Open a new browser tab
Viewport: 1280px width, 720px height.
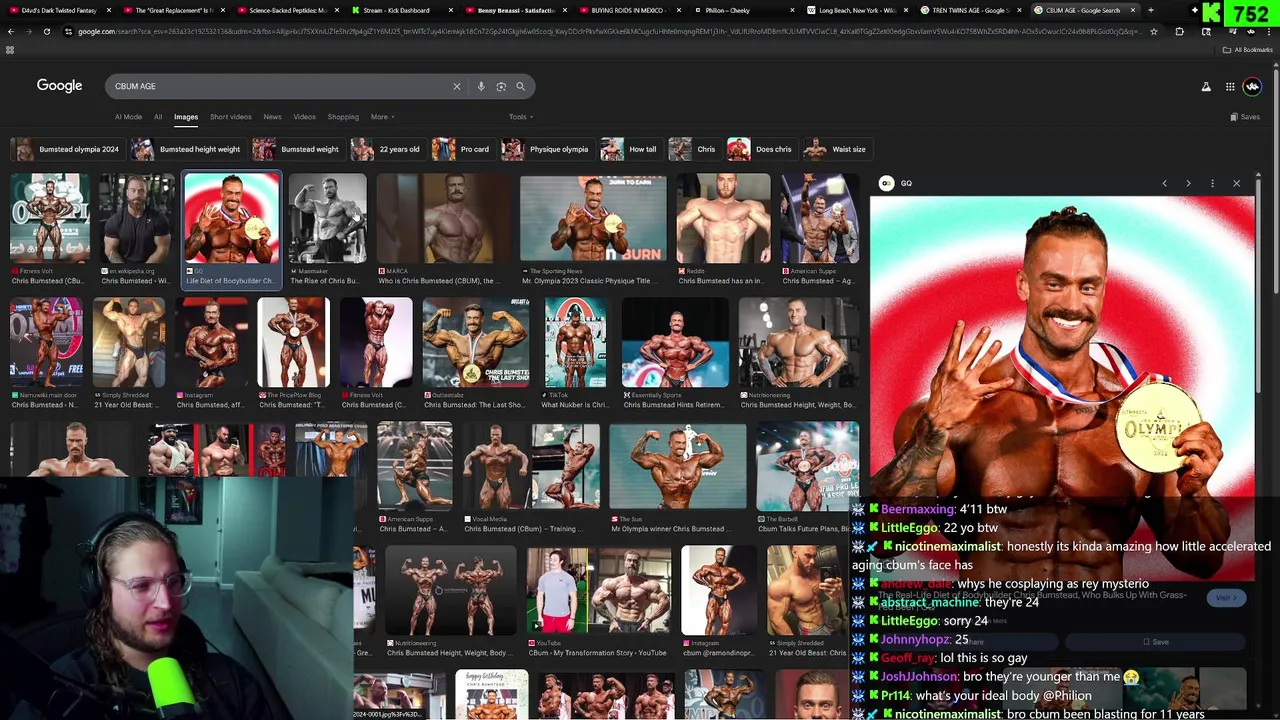point(1150,10)
